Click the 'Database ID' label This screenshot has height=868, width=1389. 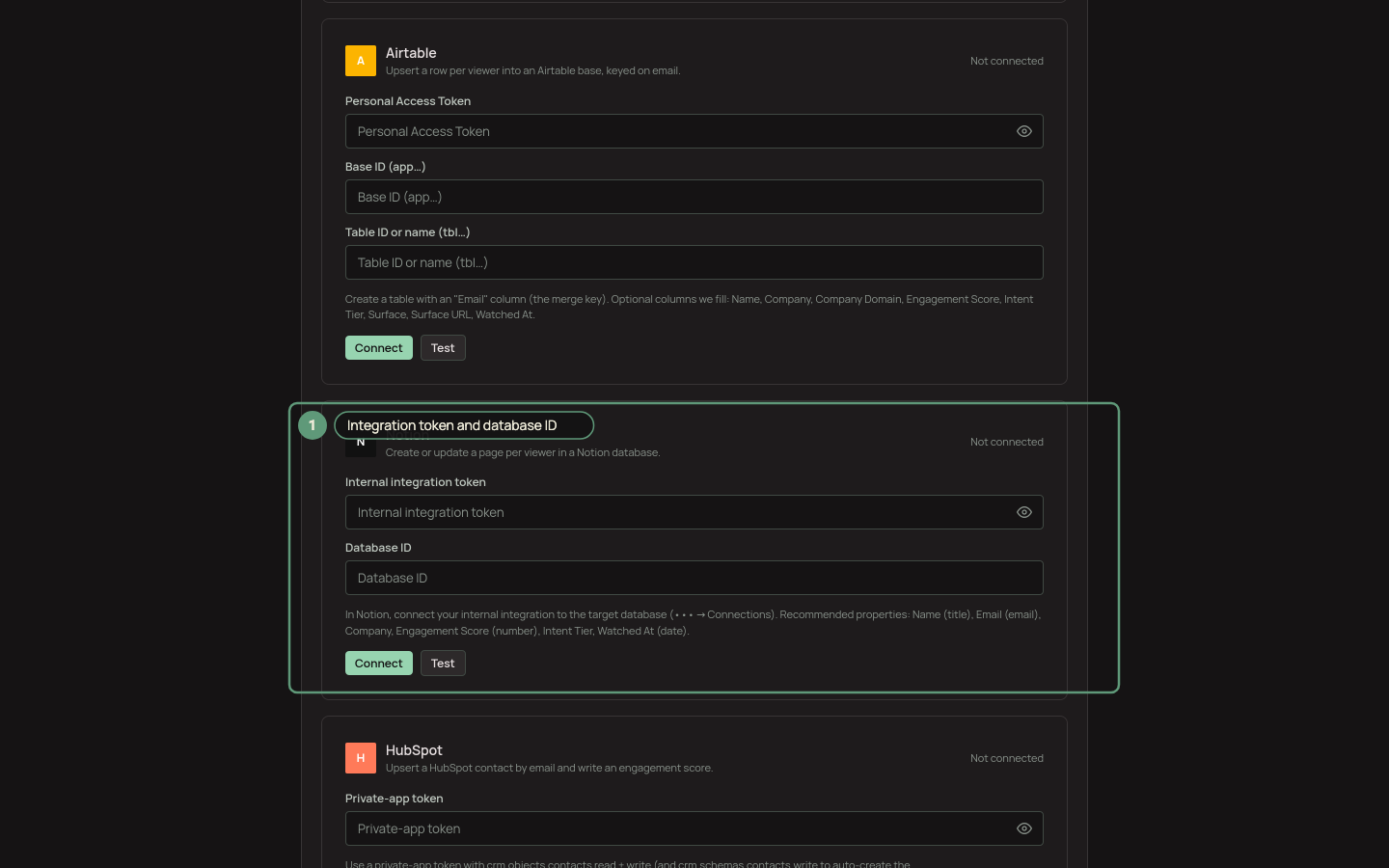pyautogui.click(x=378, y=548)
